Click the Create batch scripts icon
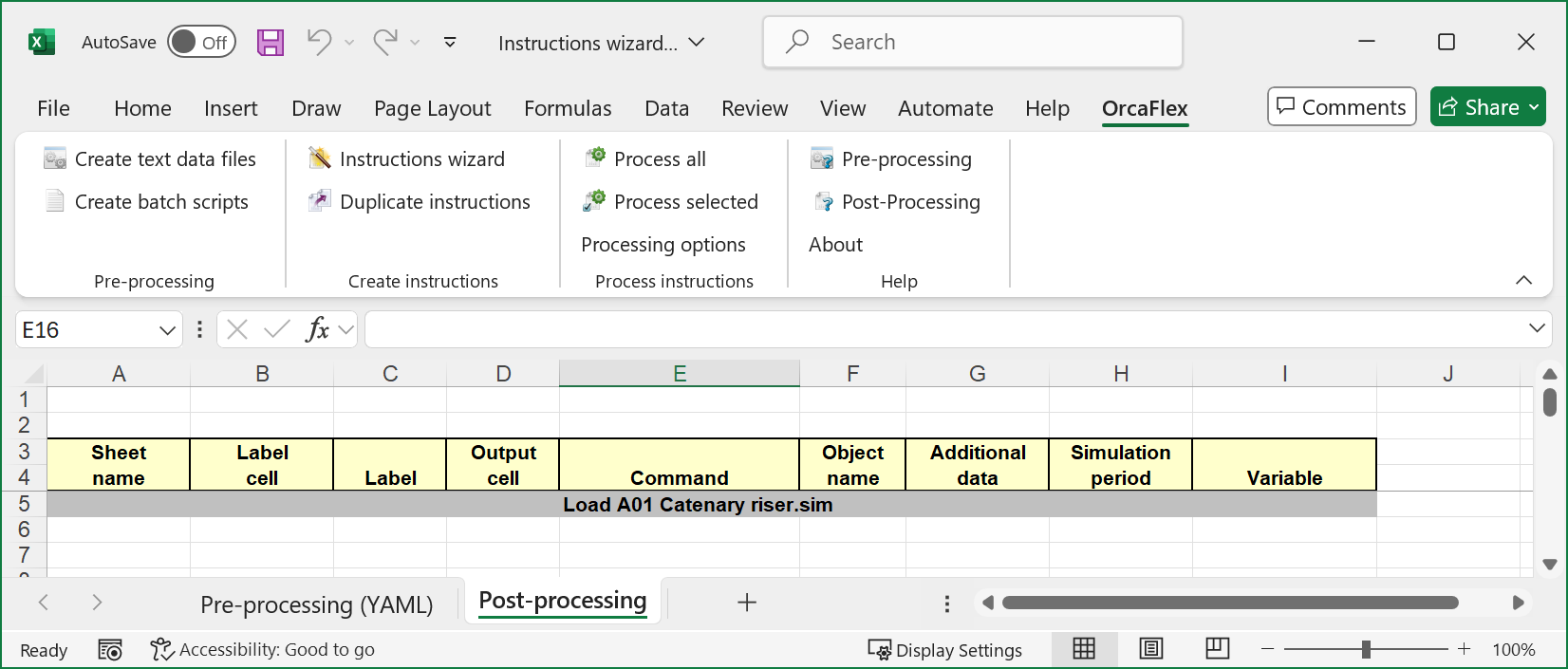1568x669 pixels. point(55,202)
